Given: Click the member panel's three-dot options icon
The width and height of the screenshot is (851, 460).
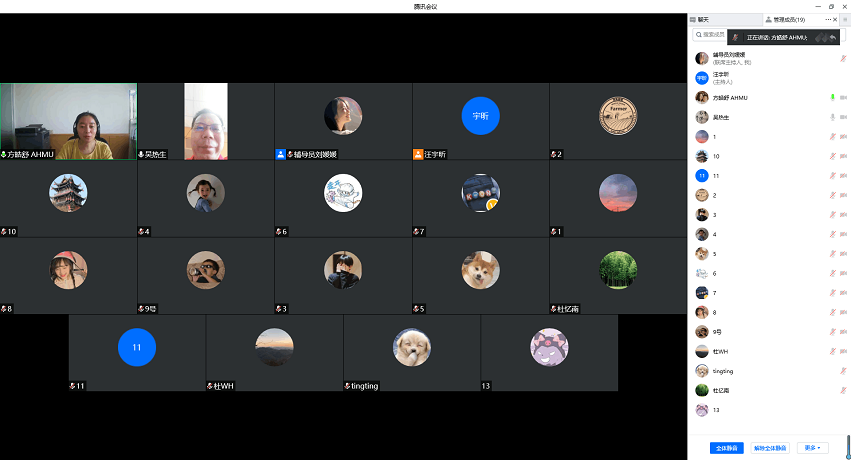Looking at the screenshot, I should point(828,19).
